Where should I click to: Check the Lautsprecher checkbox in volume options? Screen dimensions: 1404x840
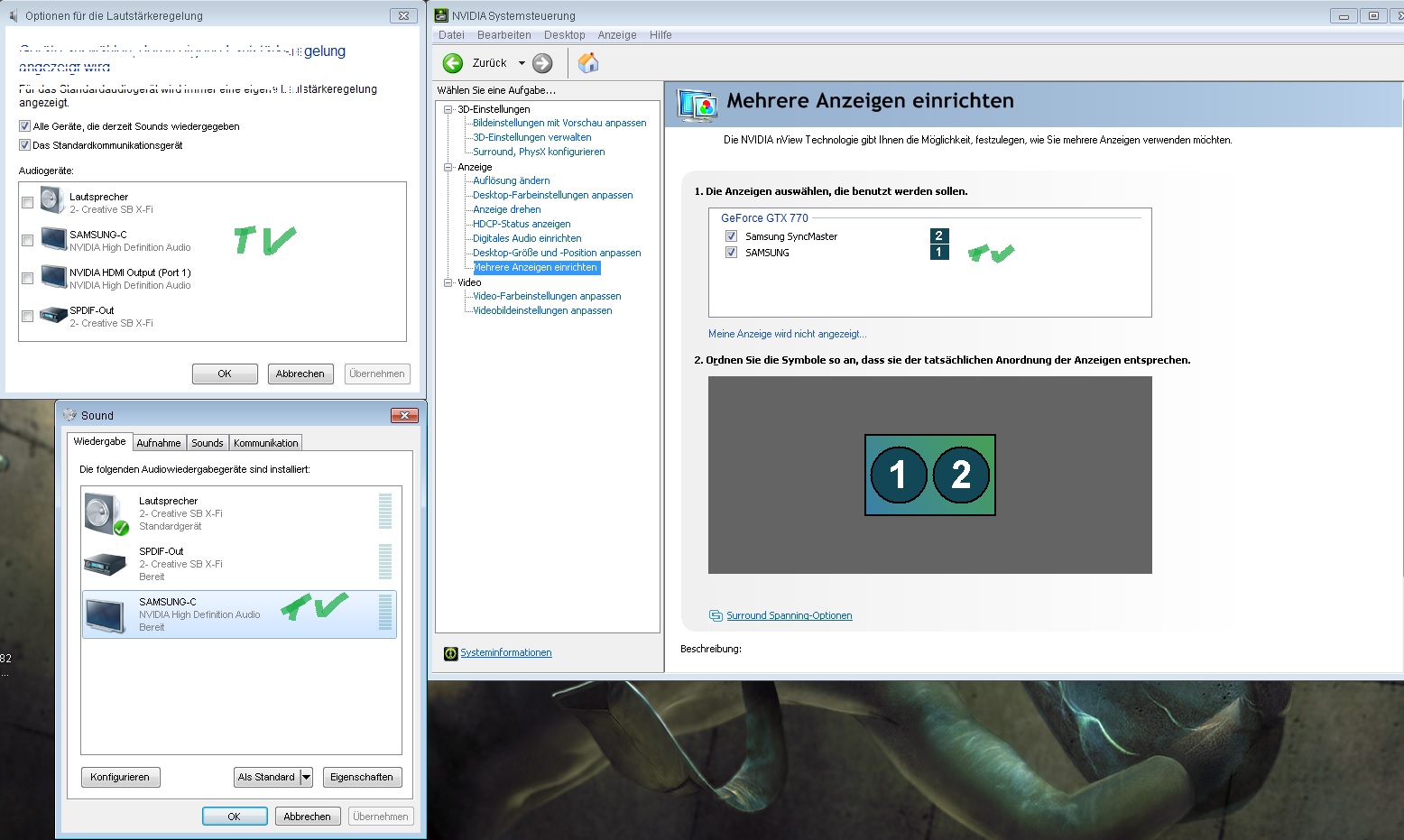27,203
